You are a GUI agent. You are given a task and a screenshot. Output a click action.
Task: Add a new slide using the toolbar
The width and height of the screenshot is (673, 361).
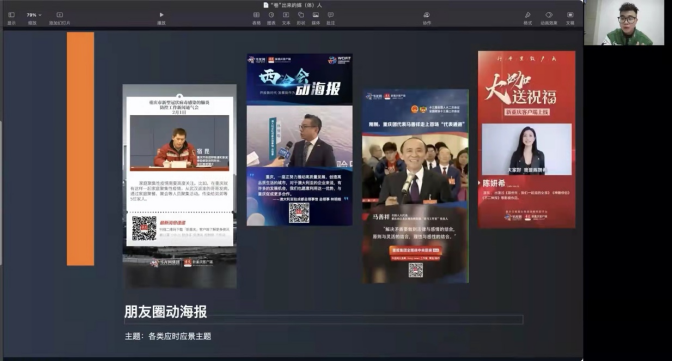click(59, 18)
